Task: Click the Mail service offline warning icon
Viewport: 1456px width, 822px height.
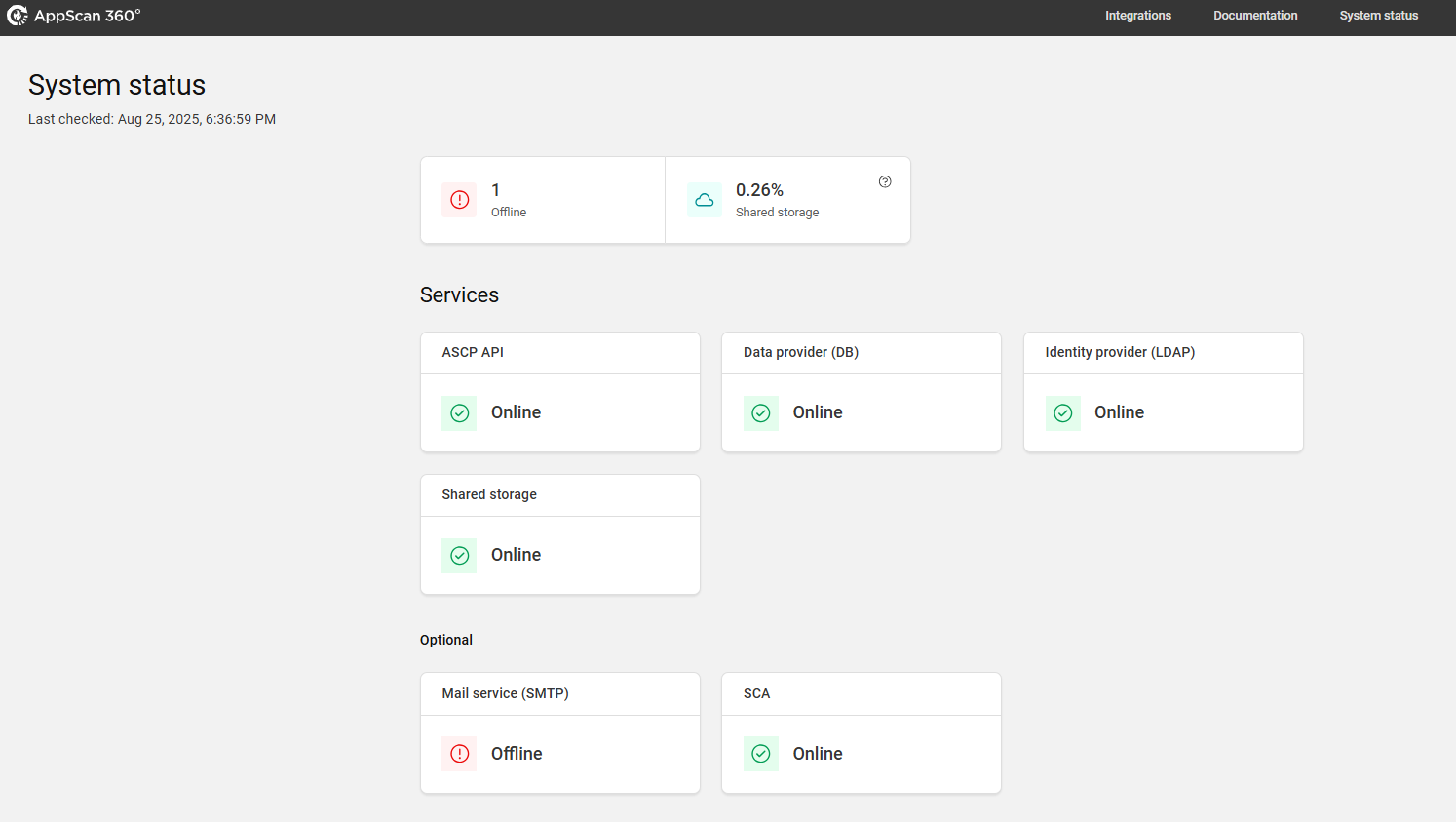Action: (x=460, y=754)
